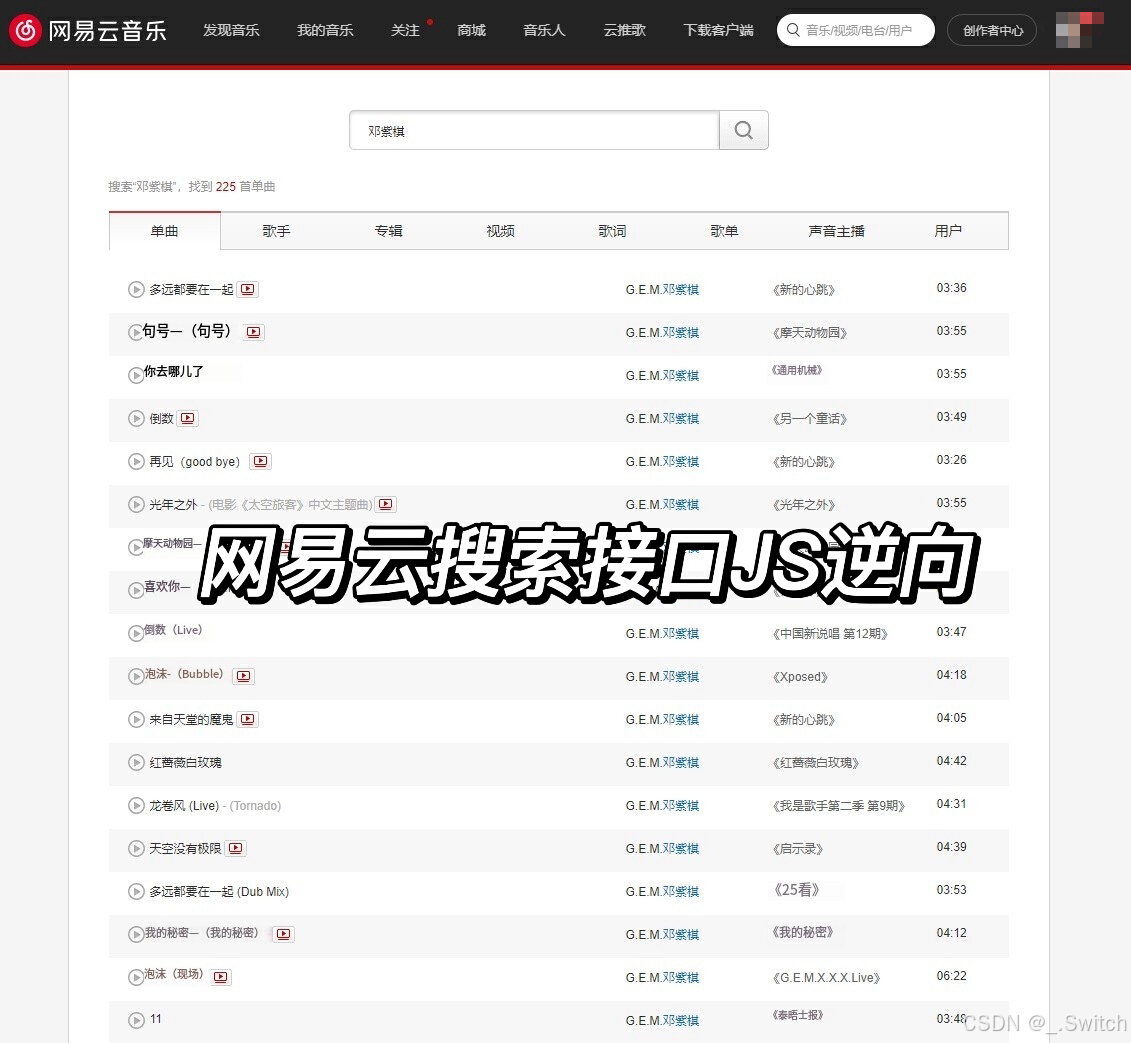1131x1043 pixels.
Task: Open artist G.E.M.邓紫棋 in the 句号 row
Action: tap(662, 333)
